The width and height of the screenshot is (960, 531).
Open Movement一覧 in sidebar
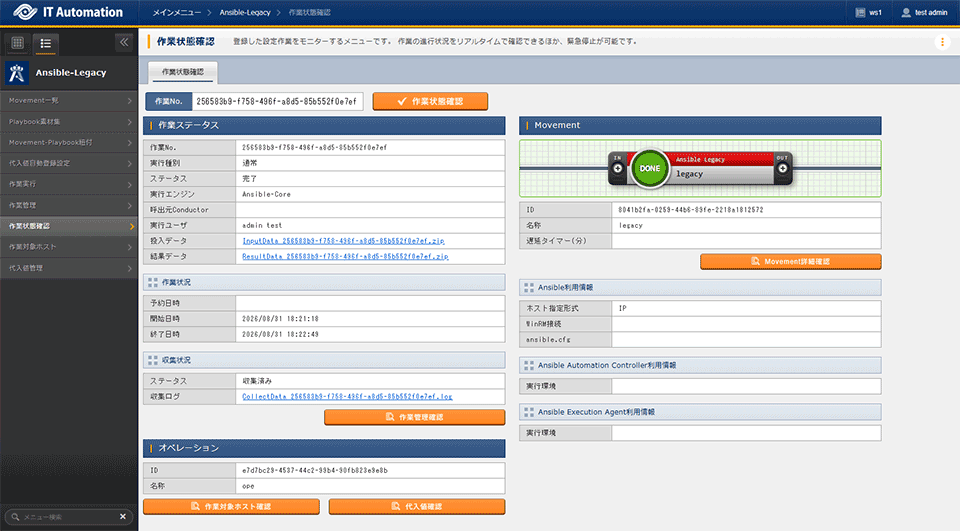coord(69,100)
